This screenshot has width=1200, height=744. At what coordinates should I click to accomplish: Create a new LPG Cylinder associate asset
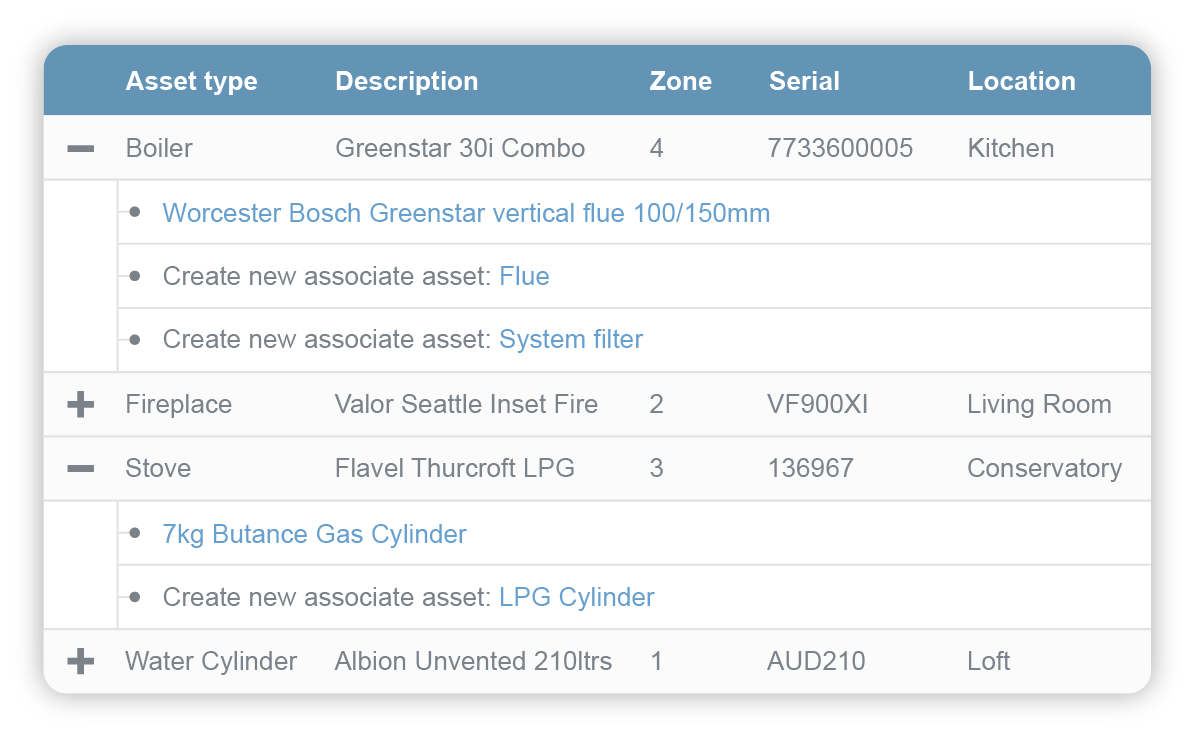coord(576,597)
